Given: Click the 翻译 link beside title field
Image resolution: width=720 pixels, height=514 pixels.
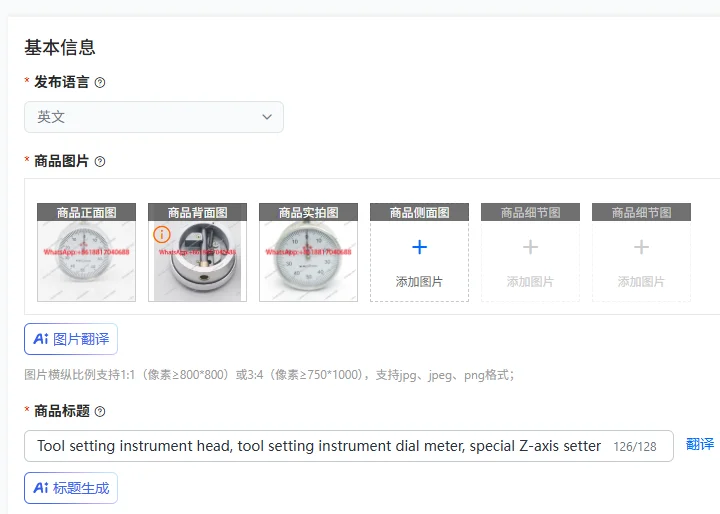Looking at the screenshot, I should [700, 444].
